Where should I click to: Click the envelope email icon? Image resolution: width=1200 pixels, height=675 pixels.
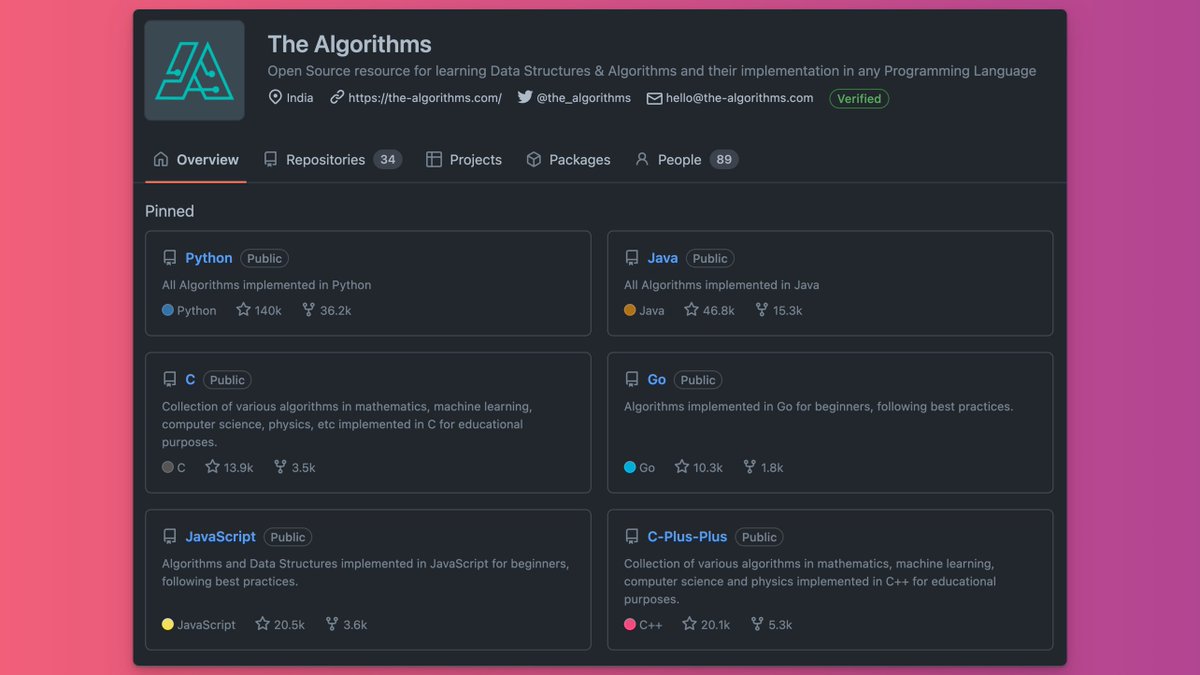655,98
